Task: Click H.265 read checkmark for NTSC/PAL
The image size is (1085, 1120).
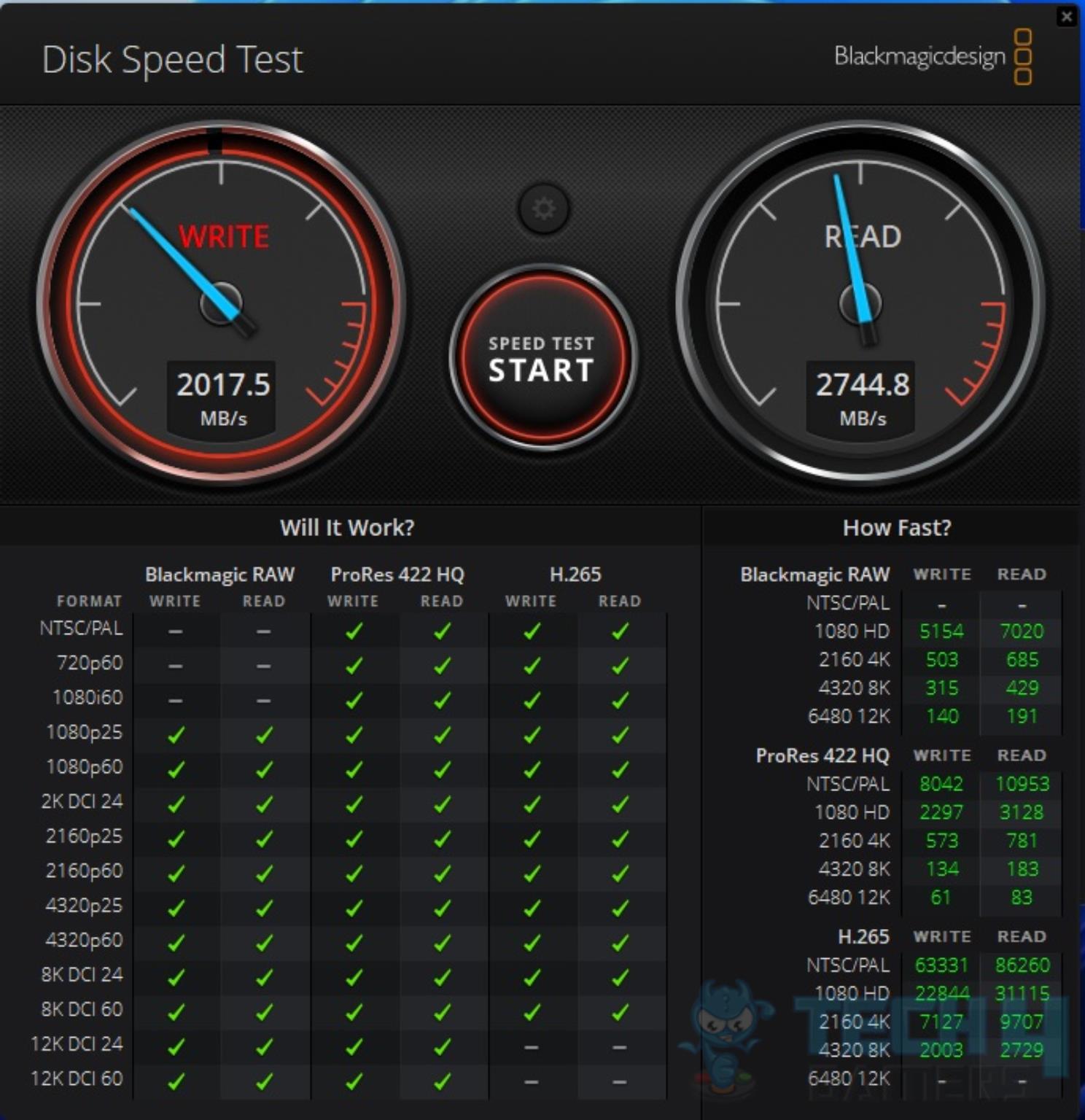Action: click(620, 631)
